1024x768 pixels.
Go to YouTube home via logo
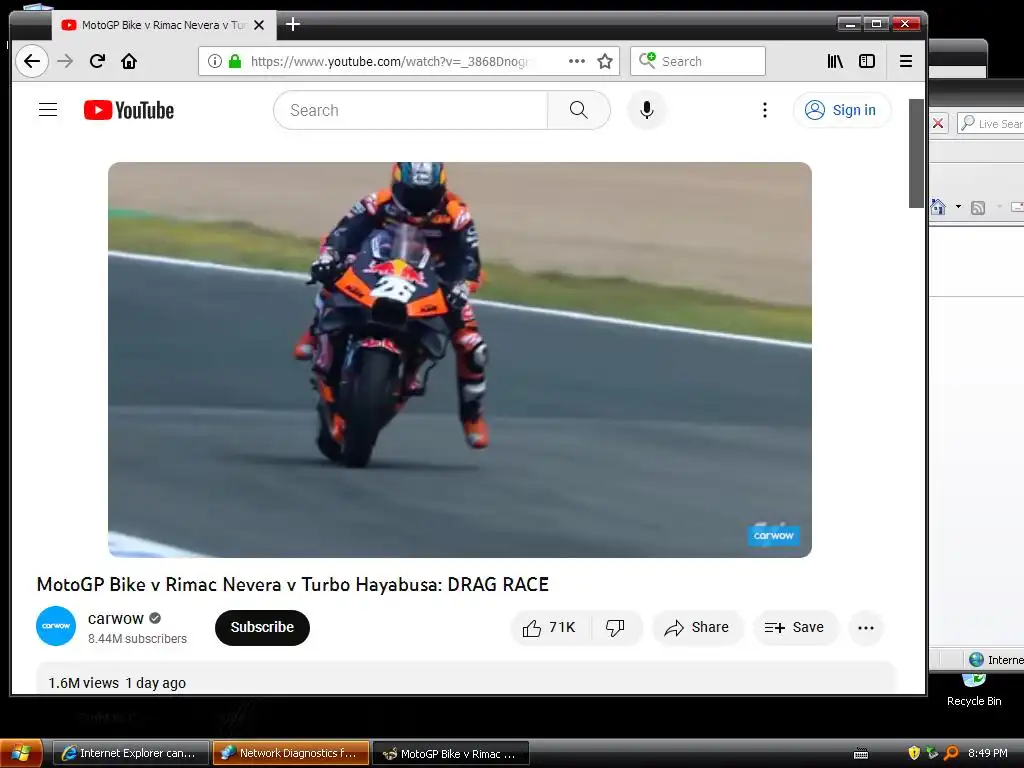pos(129,110)
